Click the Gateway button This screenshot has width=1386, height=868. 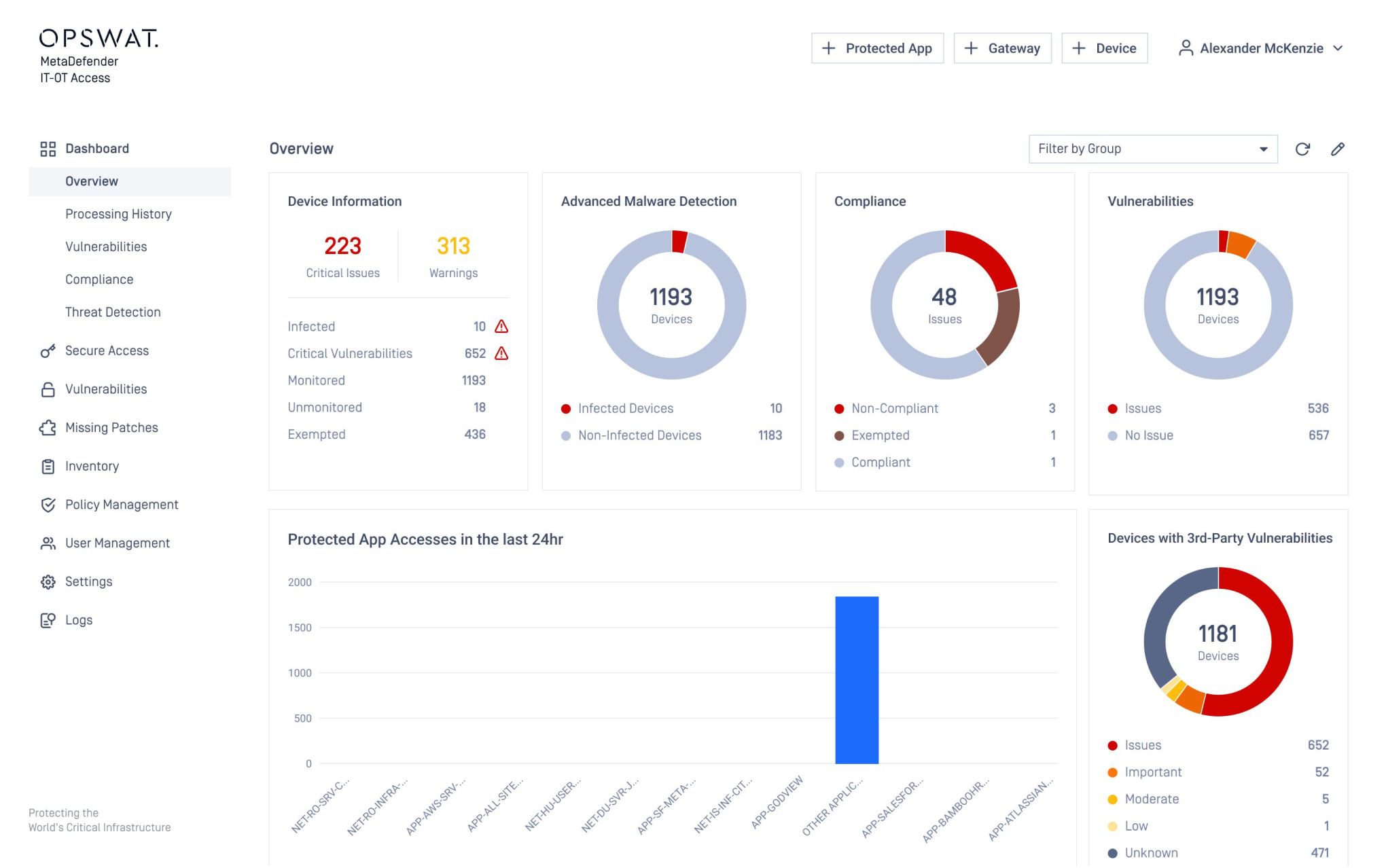(1002, 48)
